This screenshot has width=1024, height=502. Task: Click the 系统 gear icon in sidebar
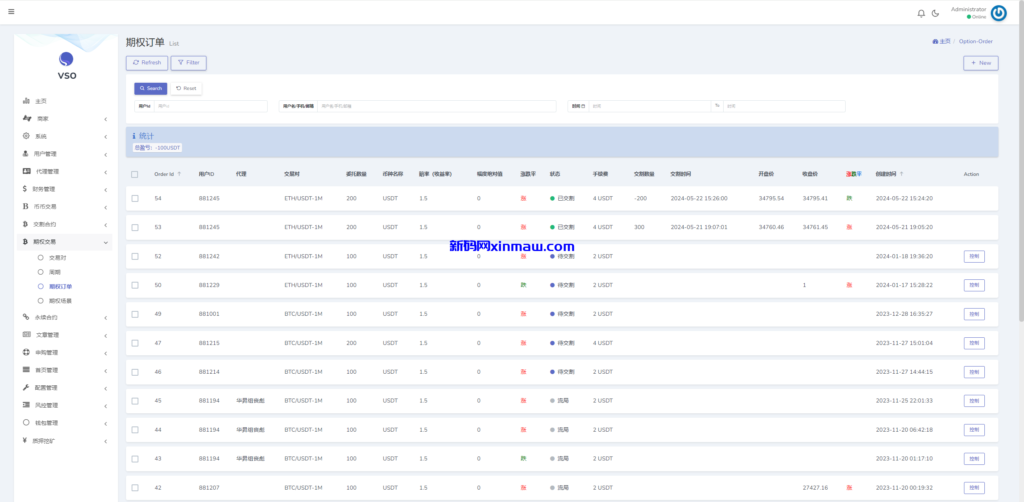pyautogui.click(x=25, y=136)
